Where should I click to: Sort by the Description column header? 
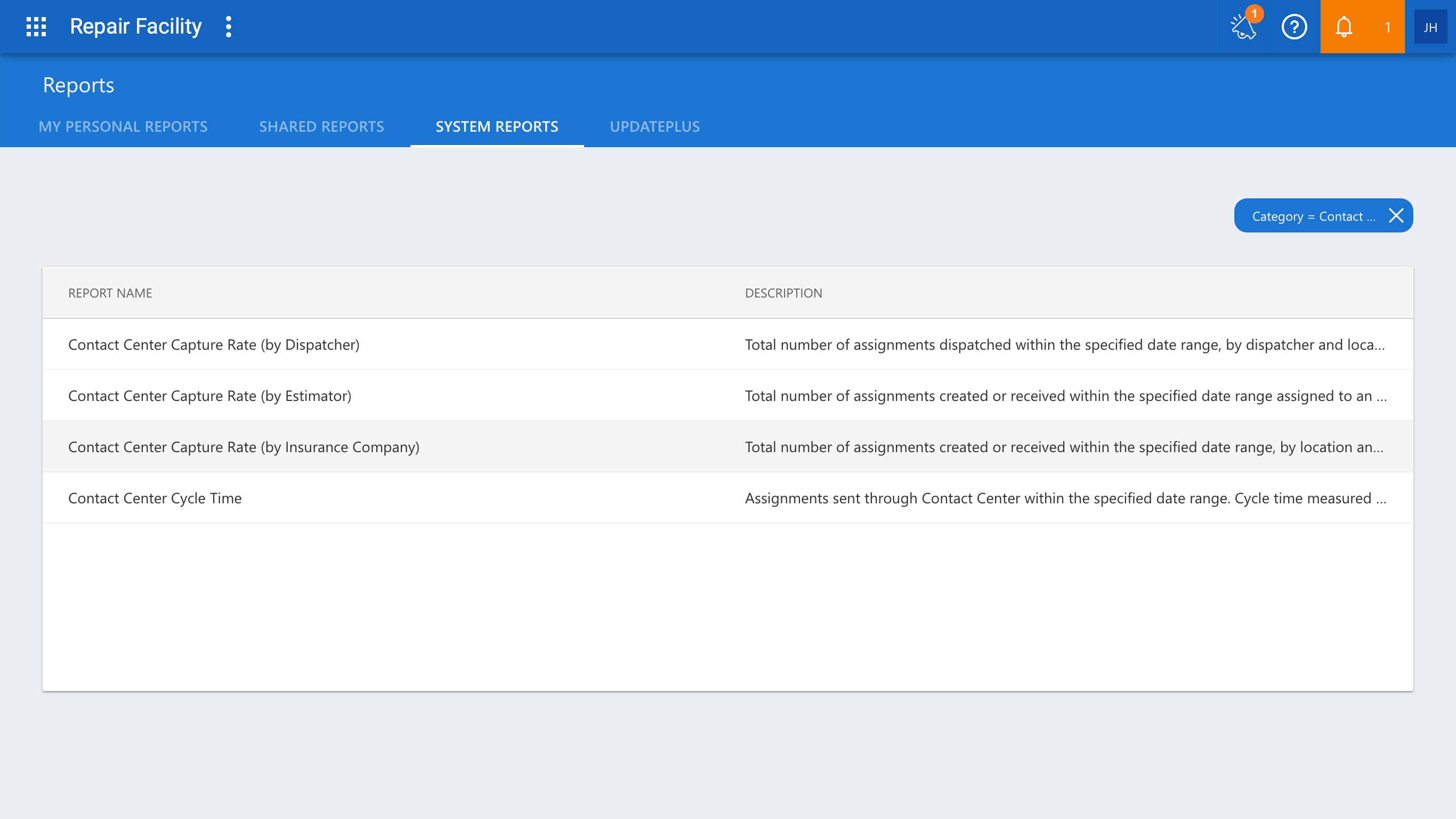coord(783,293)
